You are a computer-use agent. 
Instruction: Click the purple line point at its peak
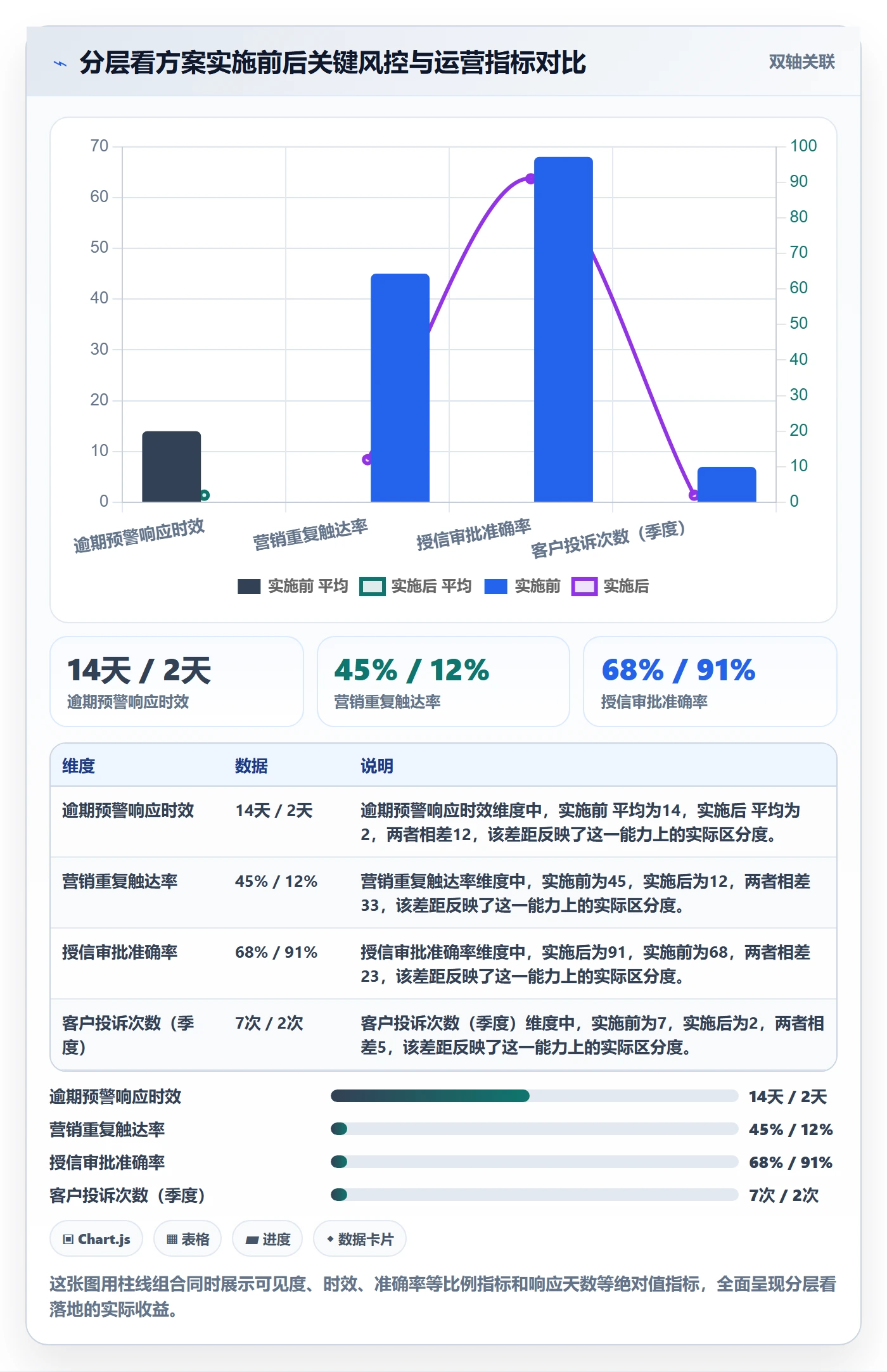530,179
